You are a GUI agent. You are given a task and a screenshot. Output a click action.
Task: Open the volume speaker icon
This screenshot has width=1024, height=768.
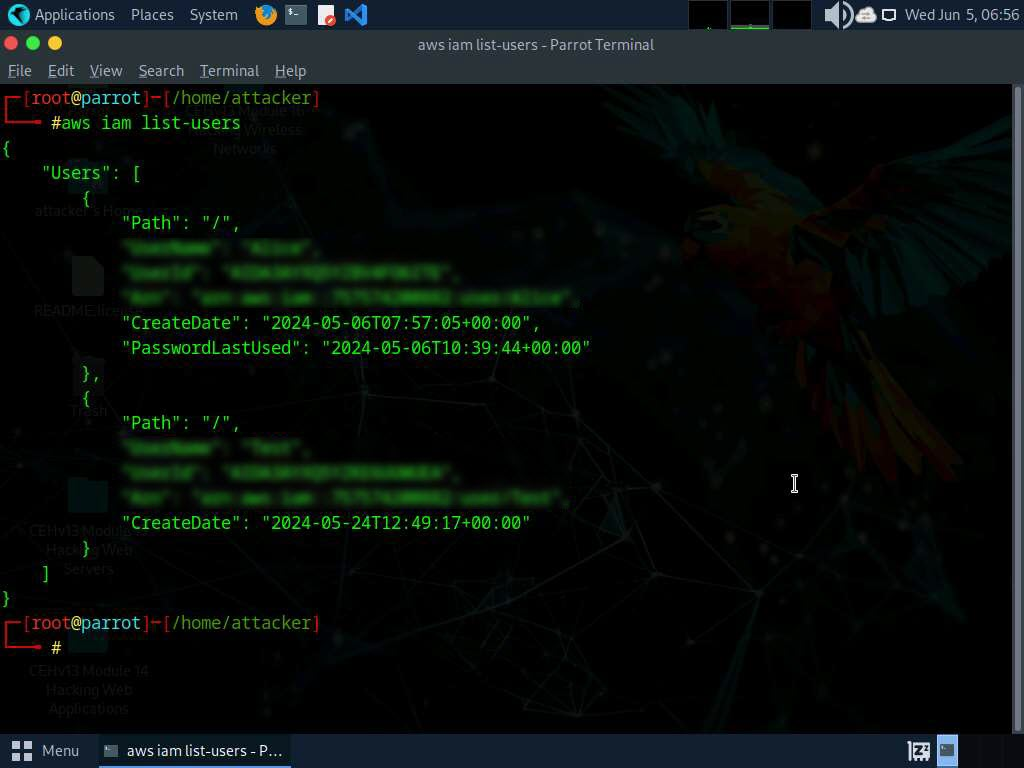[837, 15]
